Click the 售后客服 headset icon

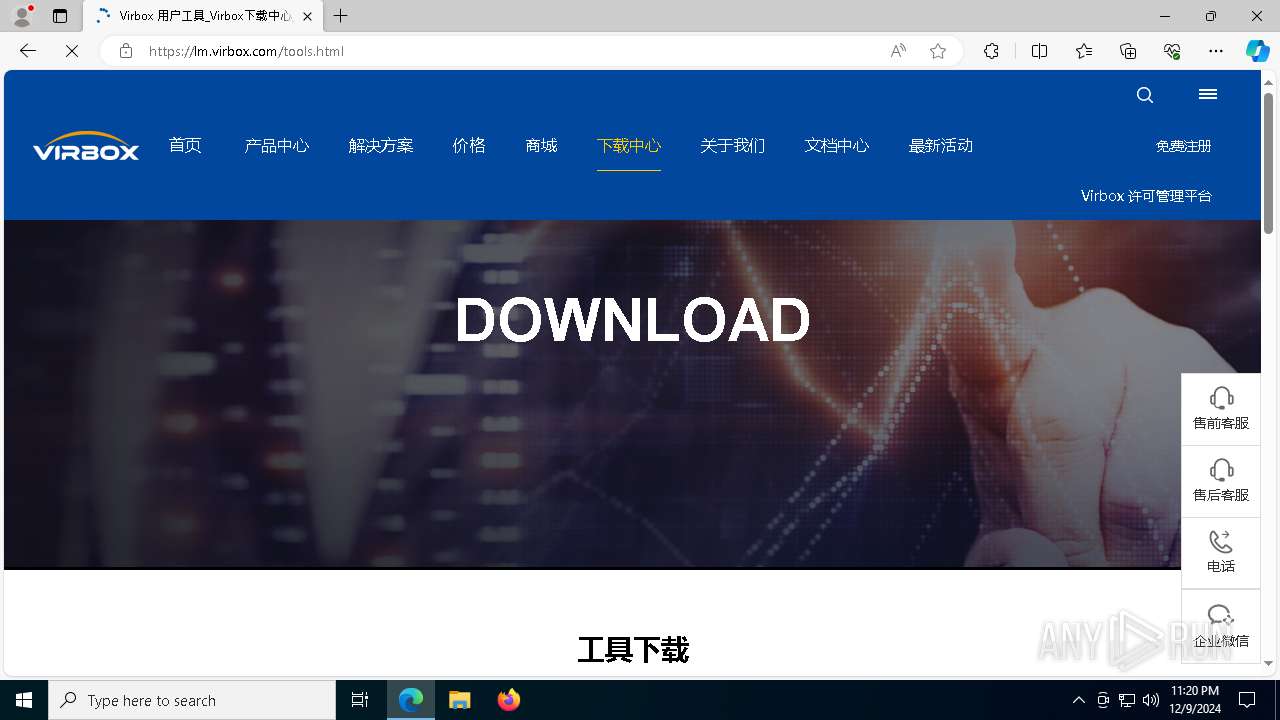1221,469
